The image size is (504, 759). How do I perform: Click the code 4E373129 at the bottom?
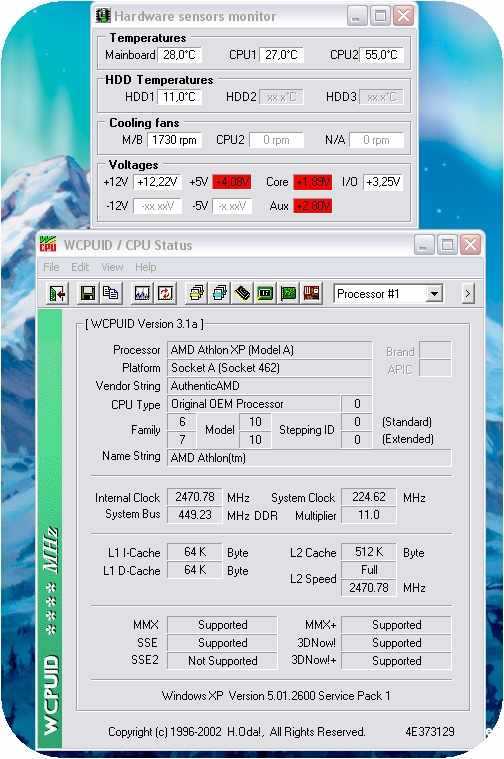[430, 731]
